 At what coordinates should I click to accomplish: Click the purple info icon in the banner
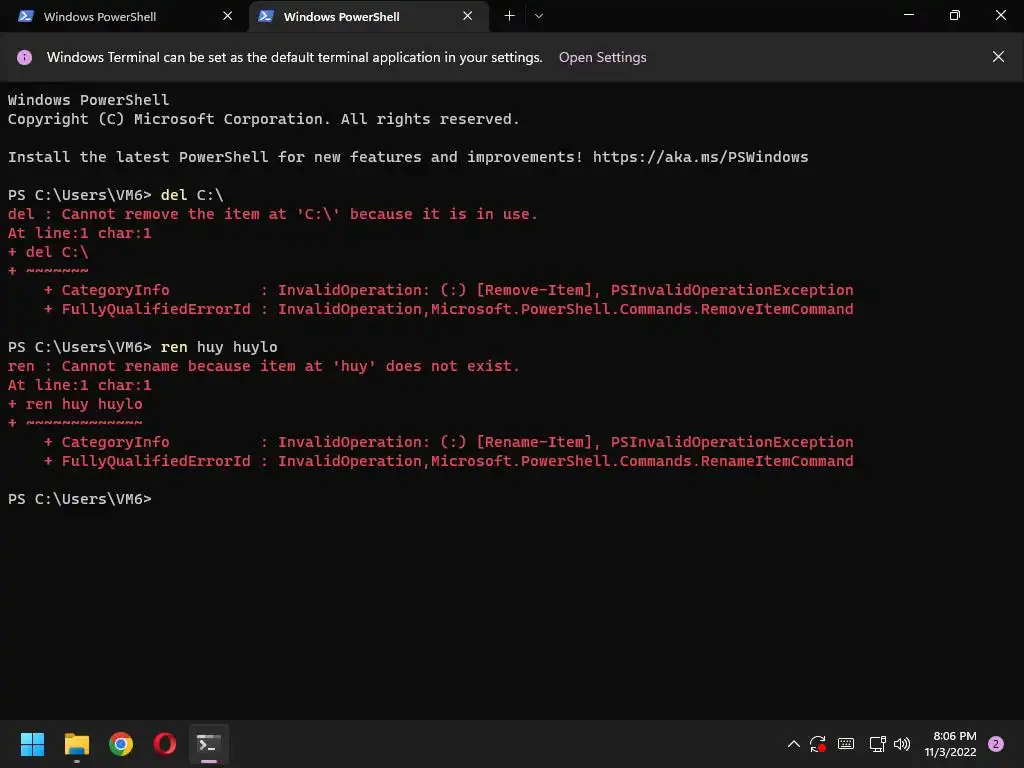tap(24, 57)
